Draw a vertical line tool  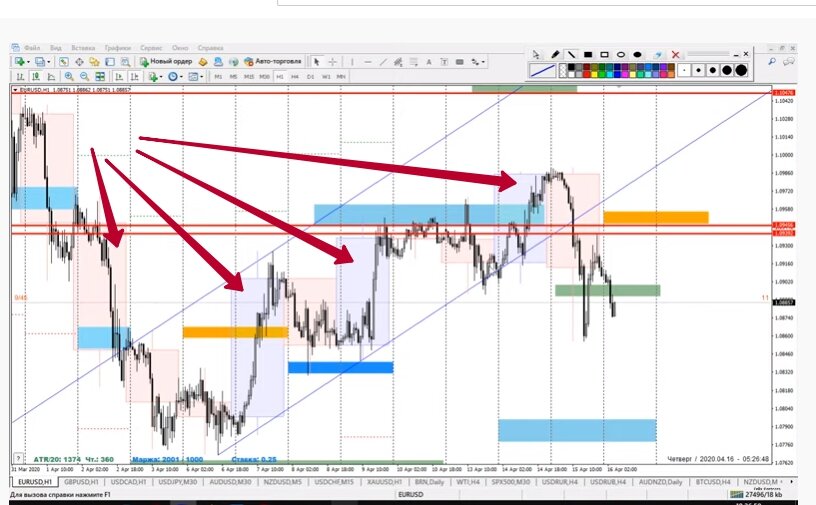[x=352, y=61]
